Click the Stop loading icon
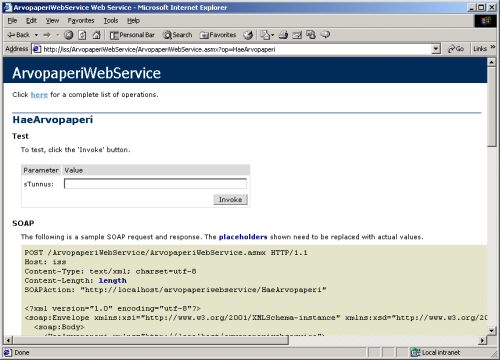 [x=69, y=35]
